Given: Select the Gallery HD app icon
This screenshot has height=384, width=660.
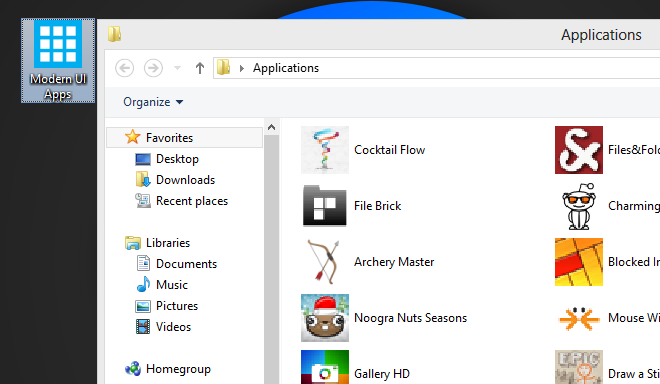Looking at the screenshot, I should pos(325,367).
